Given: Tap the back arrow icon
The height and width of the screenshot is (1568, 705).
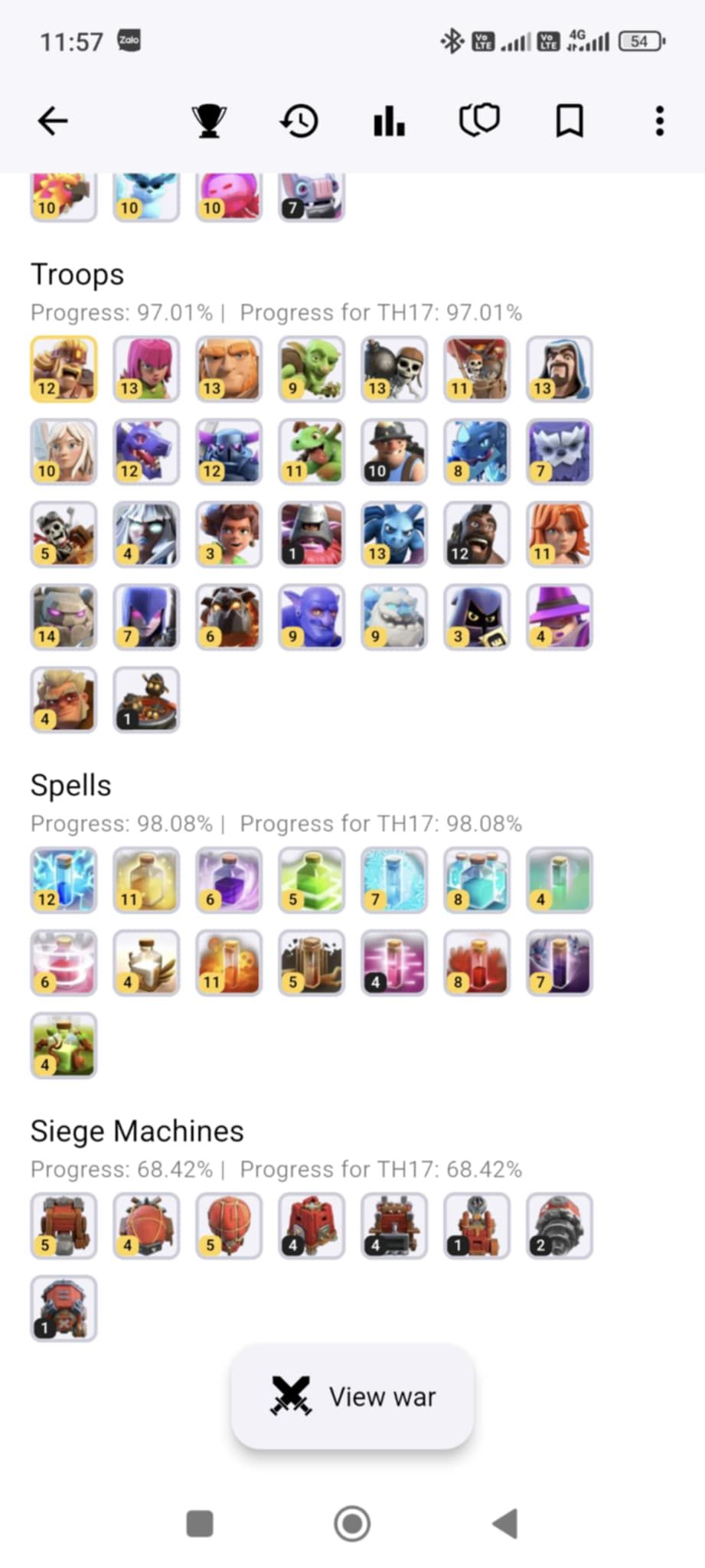Looking at the screenshot, I should (x=53, y=121).
